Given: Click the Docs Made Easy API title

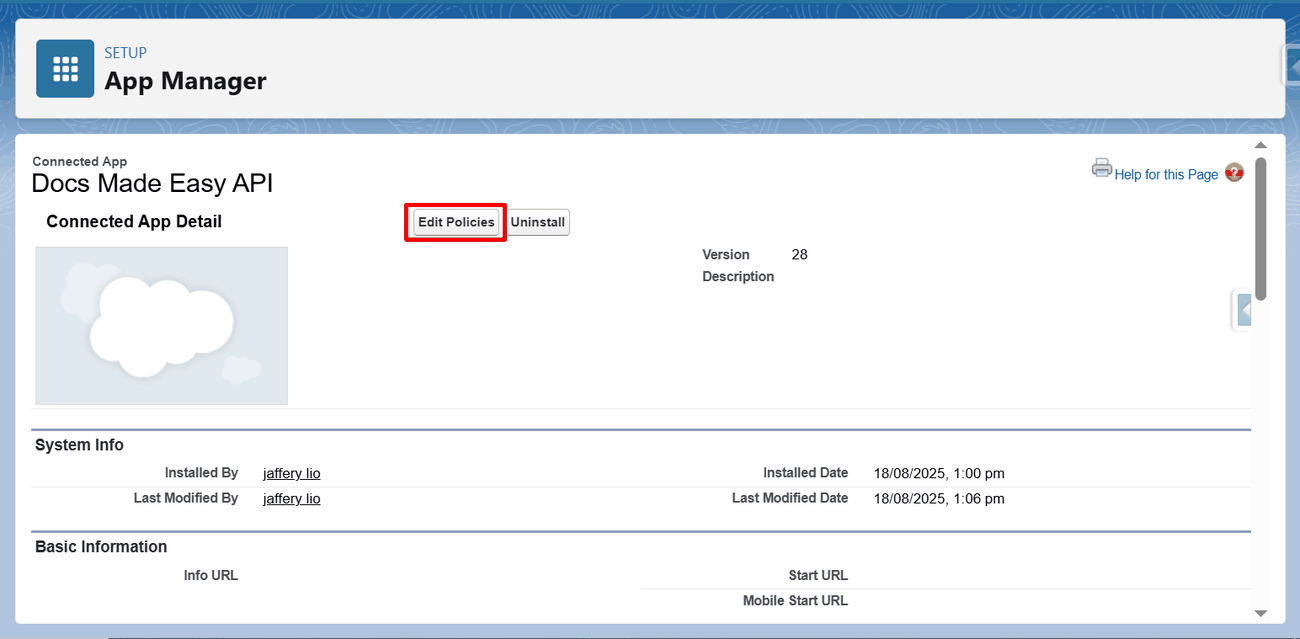Looking at the screenshot, I should pyautogui.click(x=152, y=184).
